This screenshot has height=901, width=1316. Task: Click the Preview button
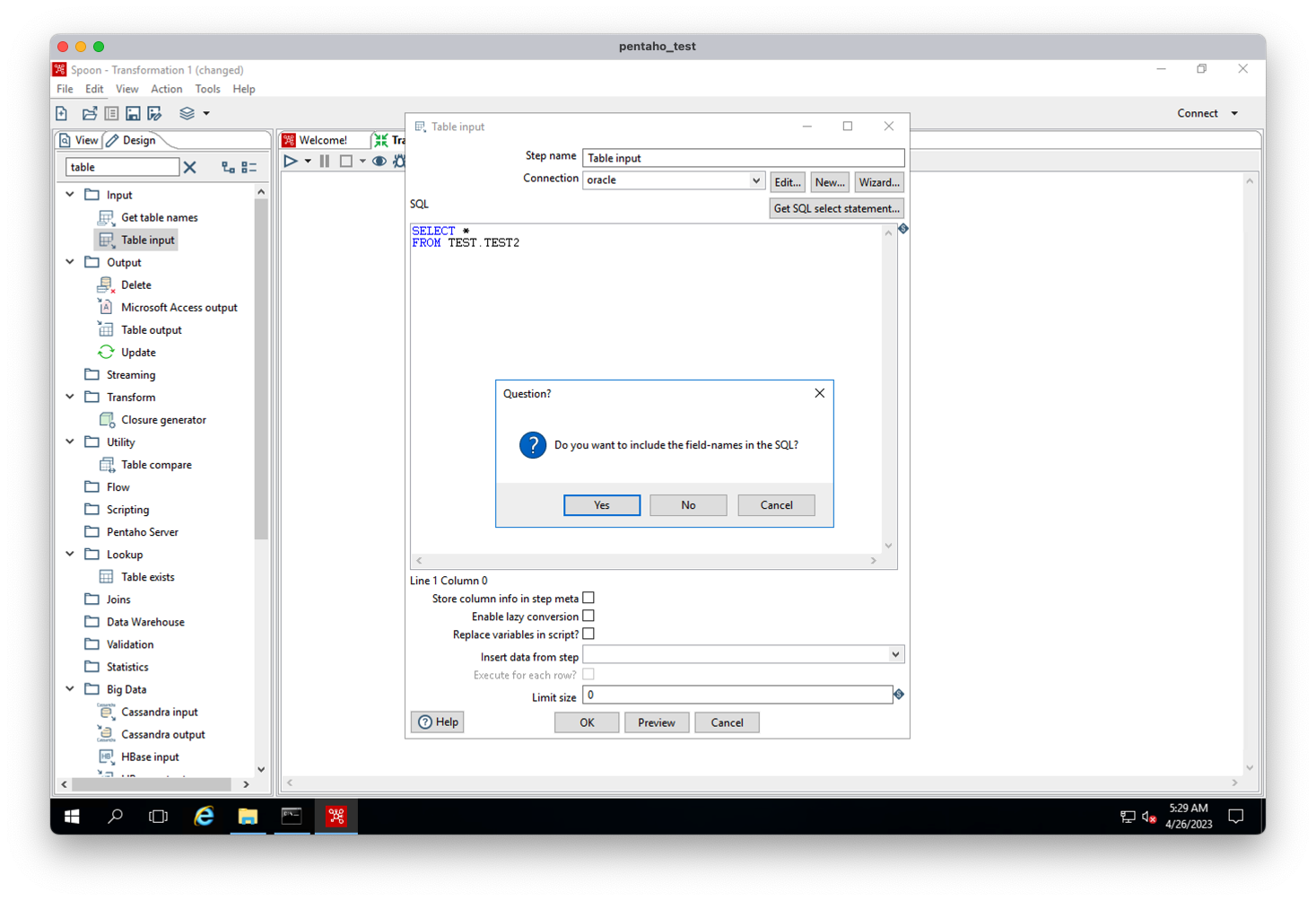tap(657, 722)
